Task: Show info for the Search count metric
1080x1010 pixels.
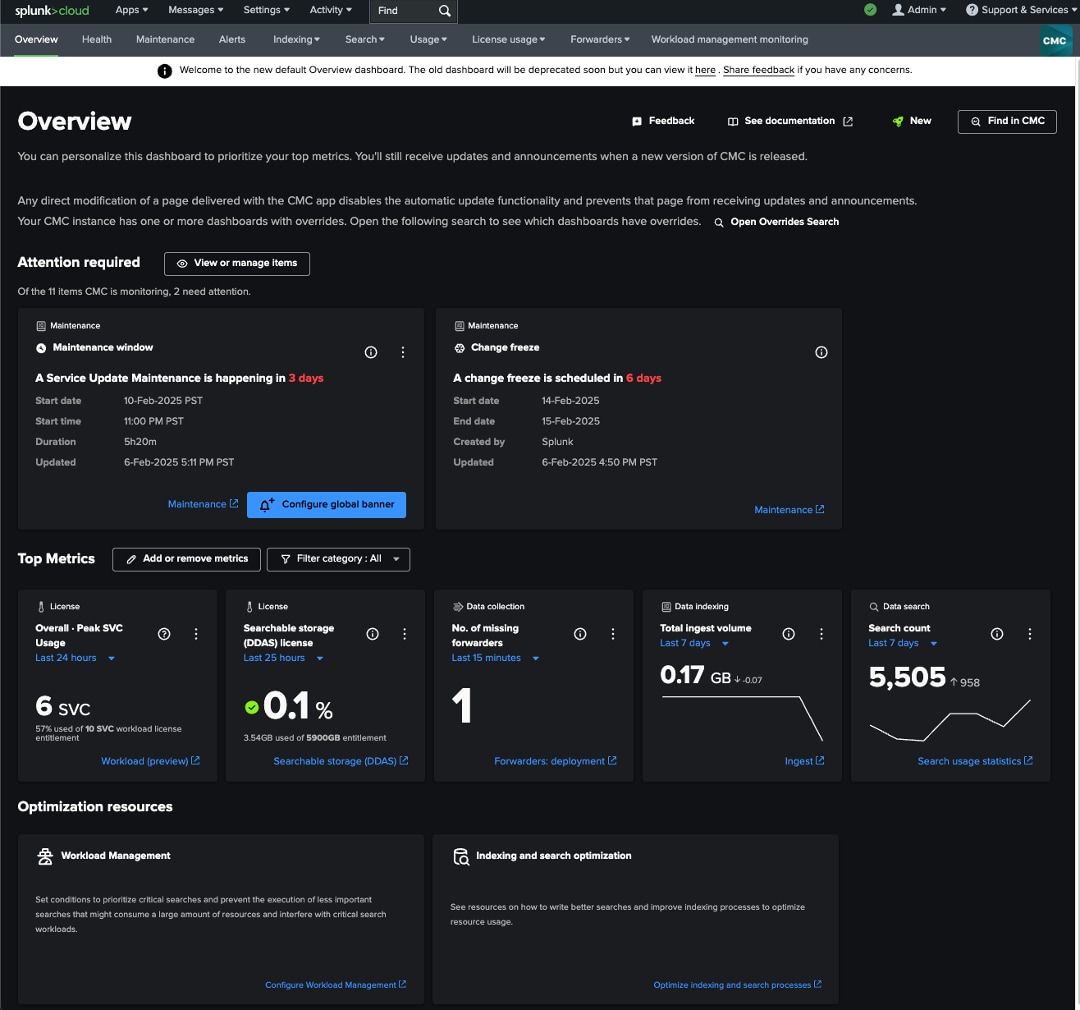Action: (x=997, y=634)
